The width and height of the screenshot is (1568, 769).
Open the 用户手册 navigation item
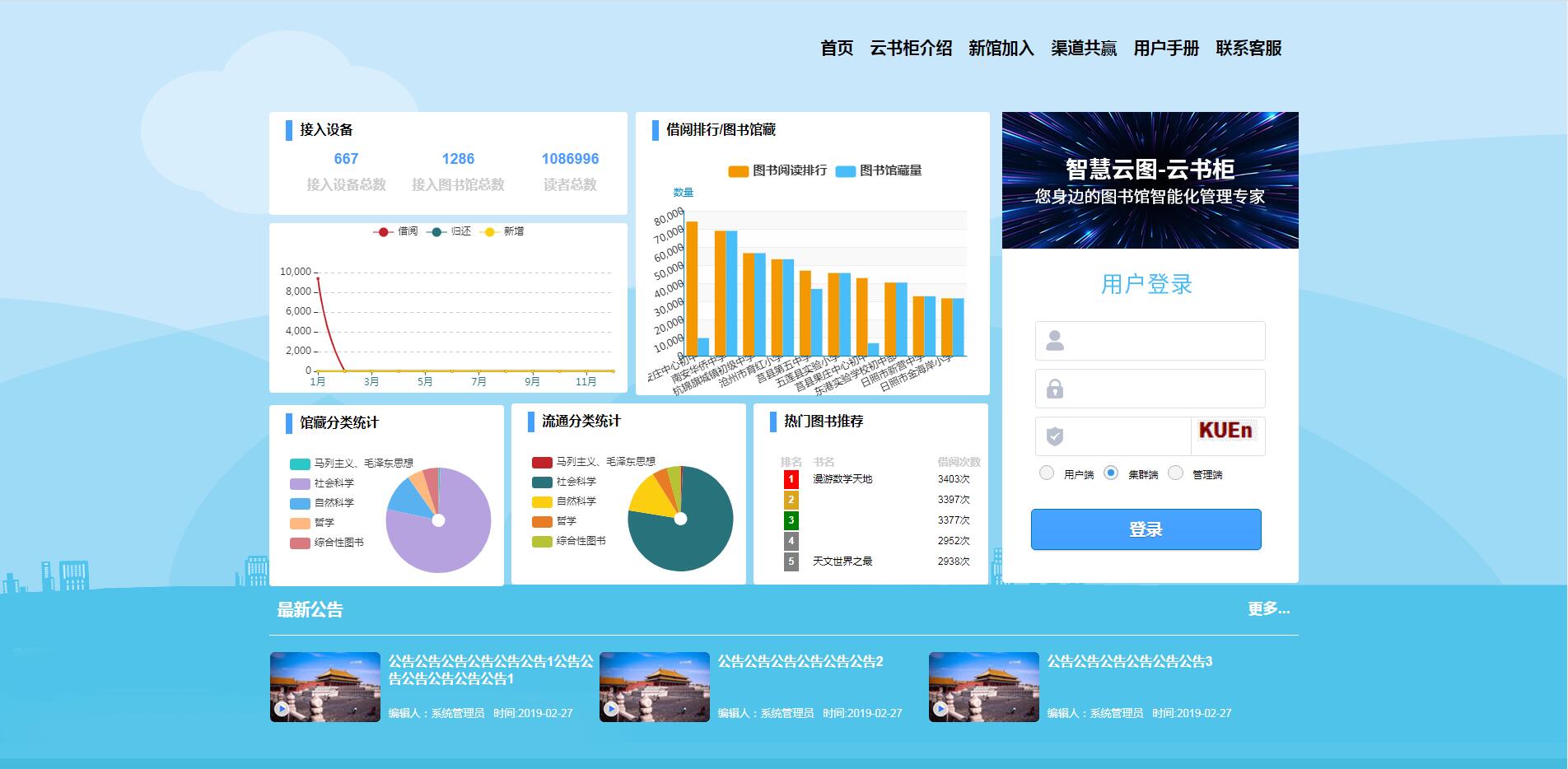point(1166,49)
